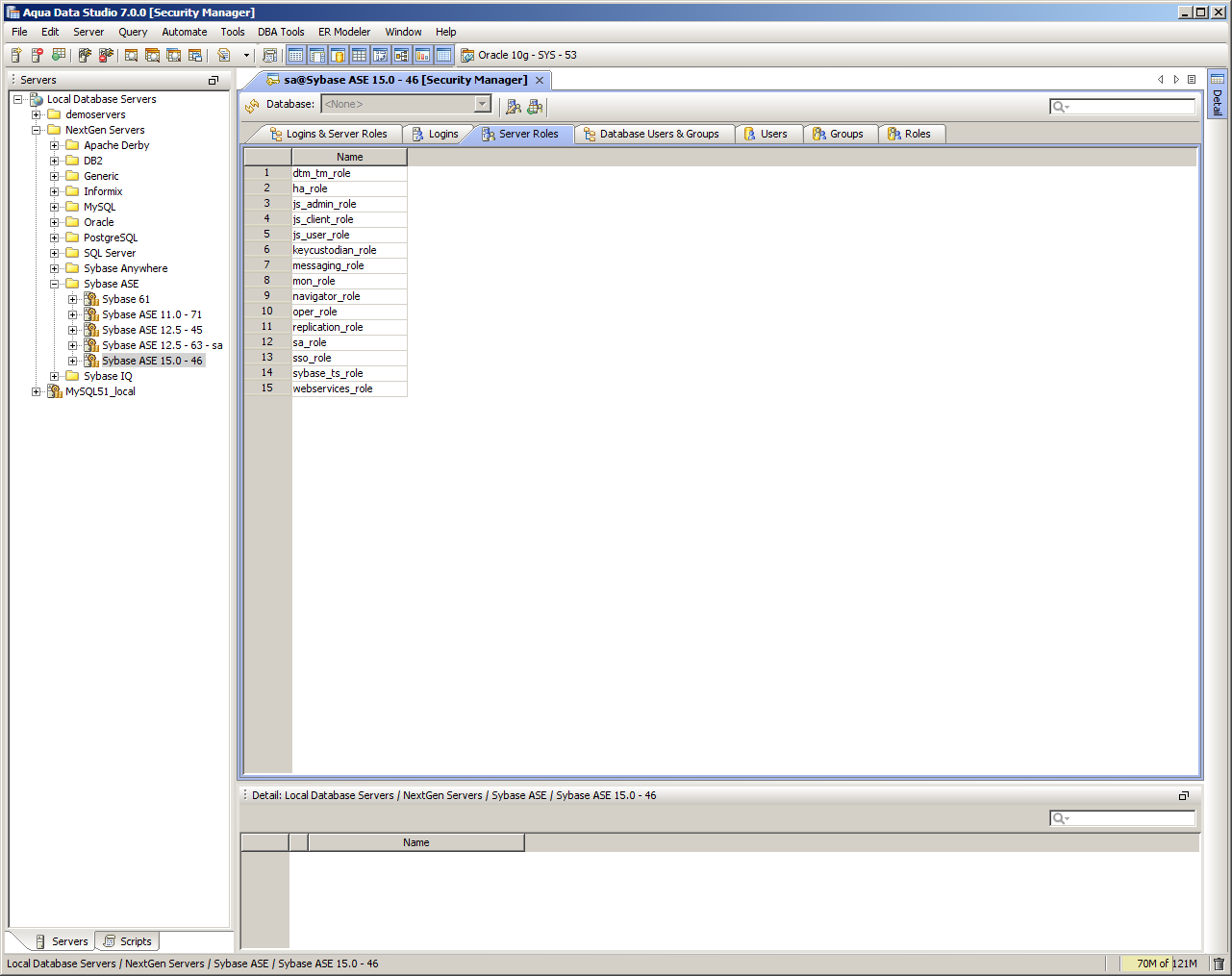Restore the Detail panel with its header icon
The height and width of the screenshot is (976, 1232).
[1184, 795]
